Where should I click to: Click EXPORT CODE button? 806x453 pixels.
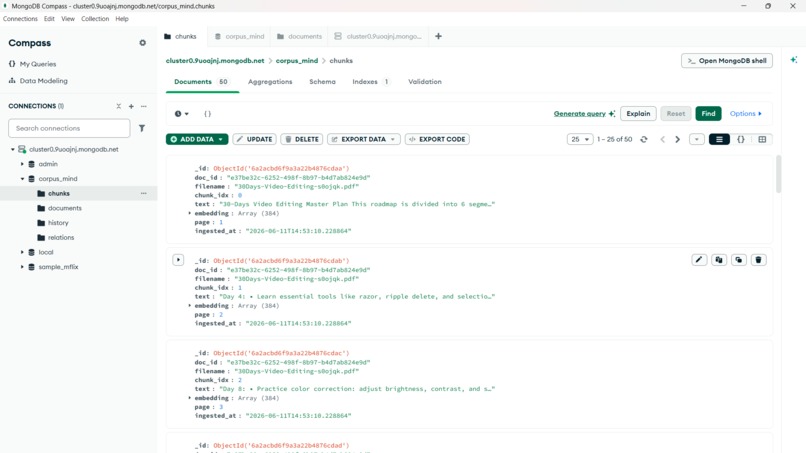(x=437, y=139)
